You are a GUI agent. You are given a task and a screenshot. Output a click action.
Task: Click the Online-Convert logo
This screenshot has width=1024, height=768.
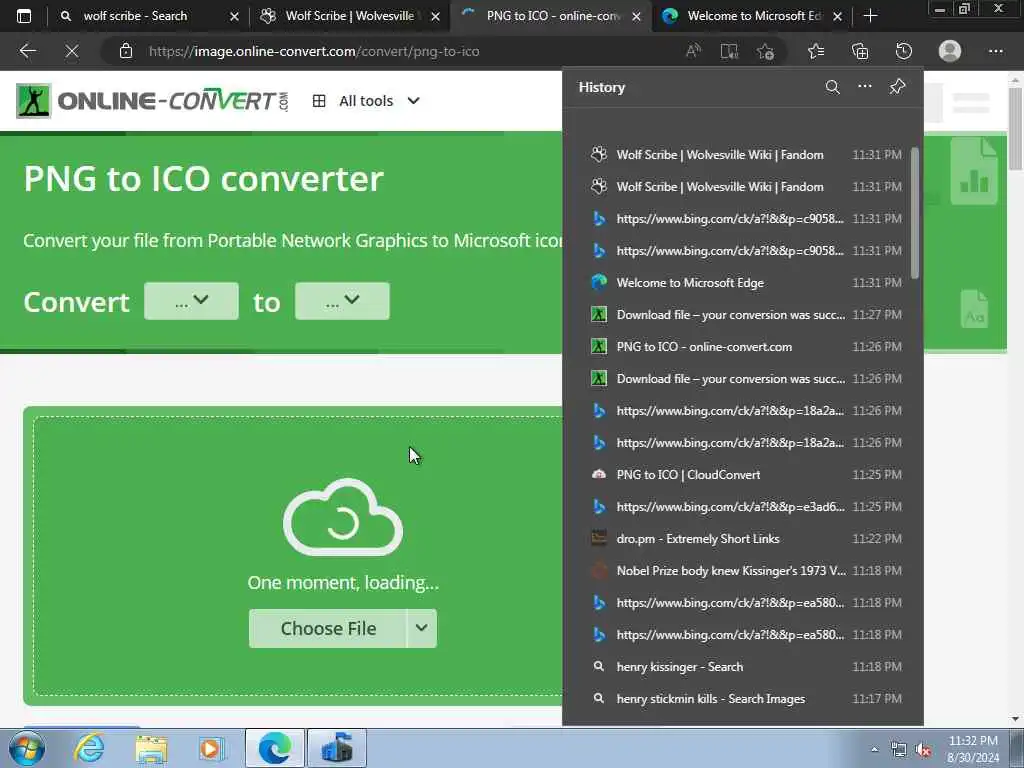pos(152,101)
